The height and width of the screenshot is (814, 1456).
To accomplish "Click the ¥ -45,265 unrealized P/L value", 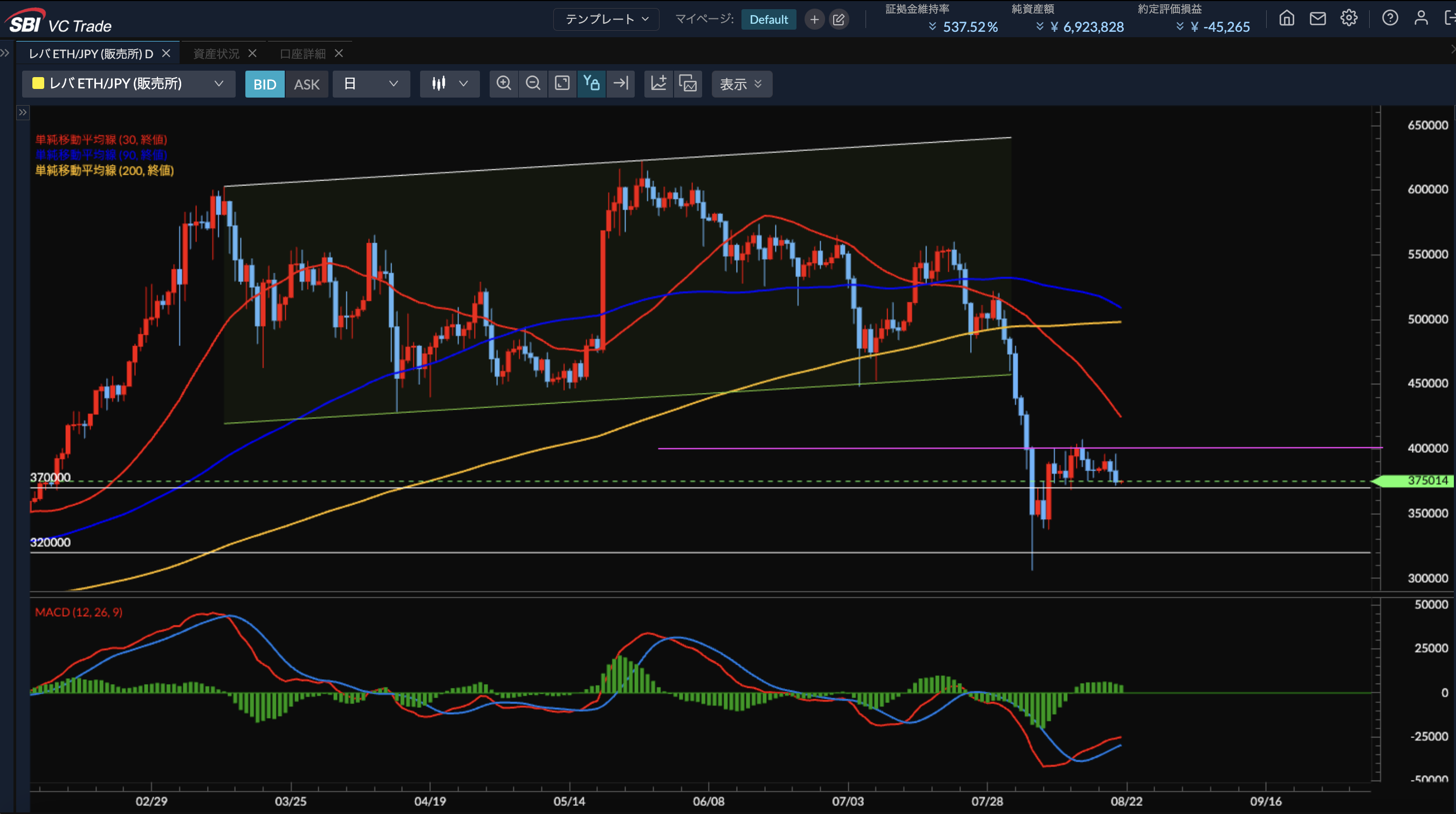I will [x=1220, y=26].
